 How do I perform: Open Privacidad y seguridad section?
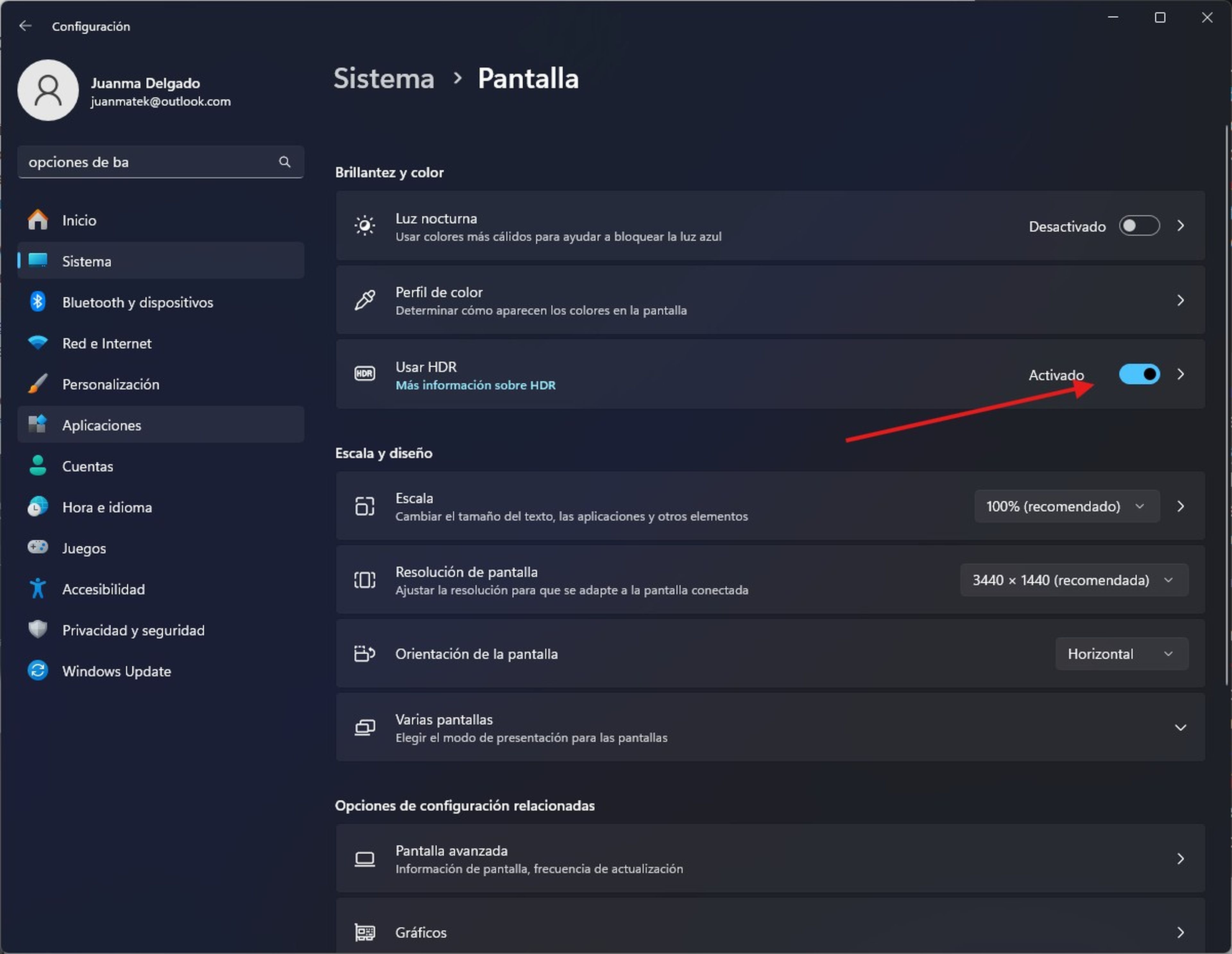pos(161,630)
